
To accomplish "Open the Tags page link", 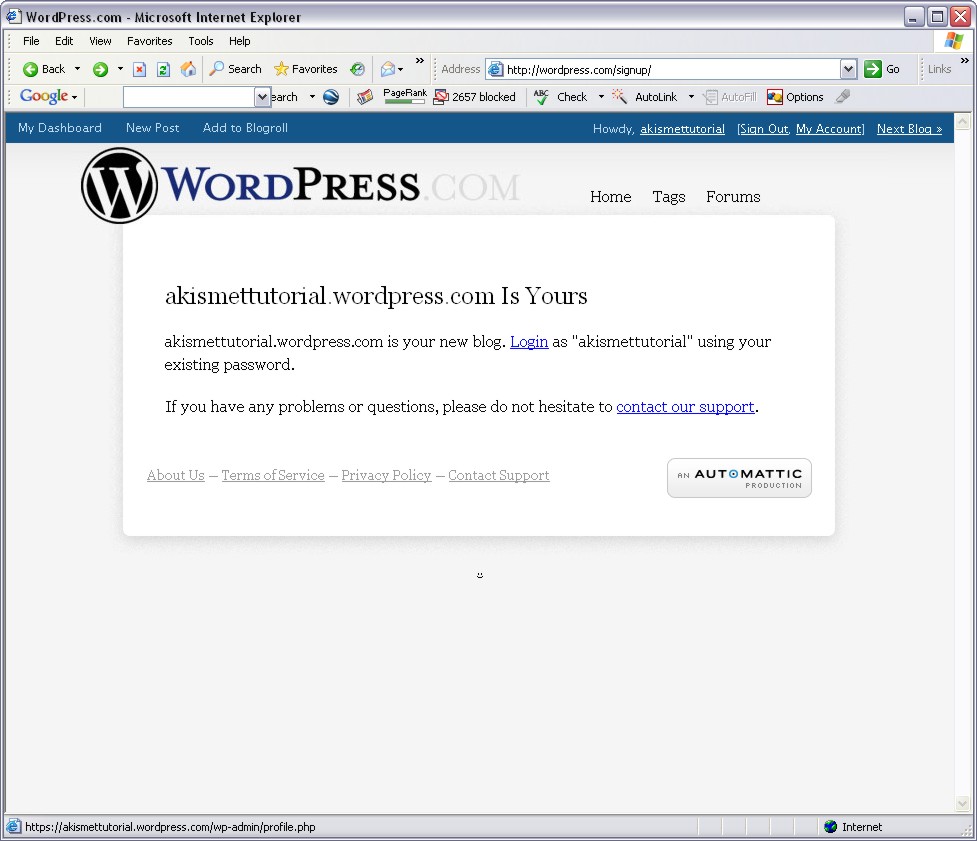I will click(x=669, y=197).
